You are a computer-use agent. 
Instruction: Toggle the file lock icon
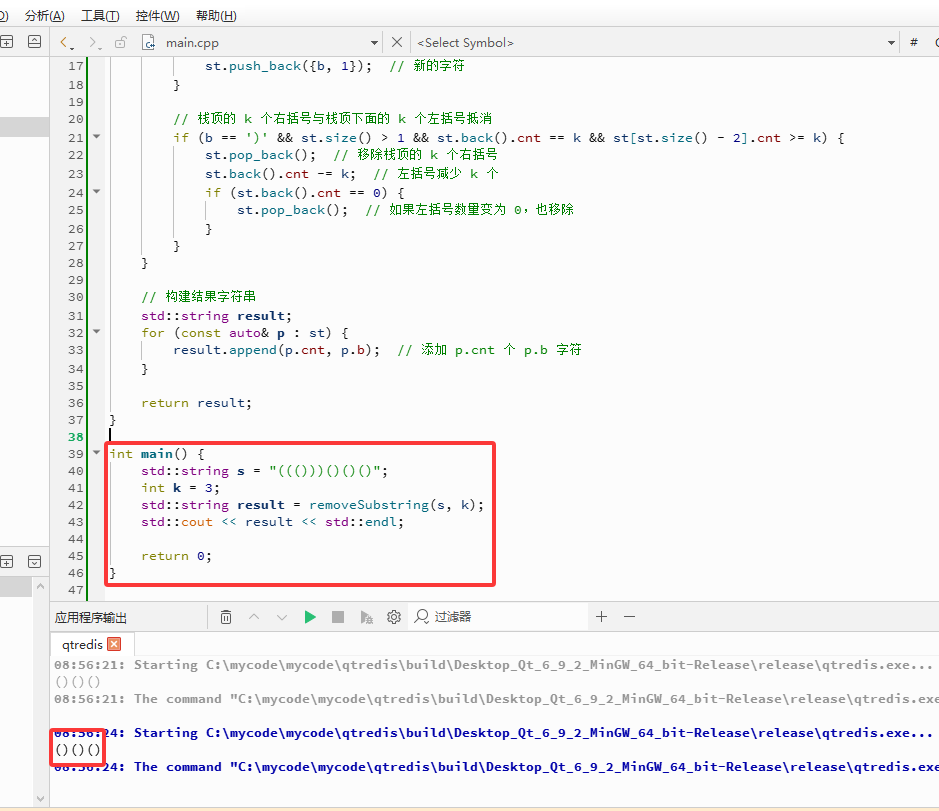click(x=121, y=42)
